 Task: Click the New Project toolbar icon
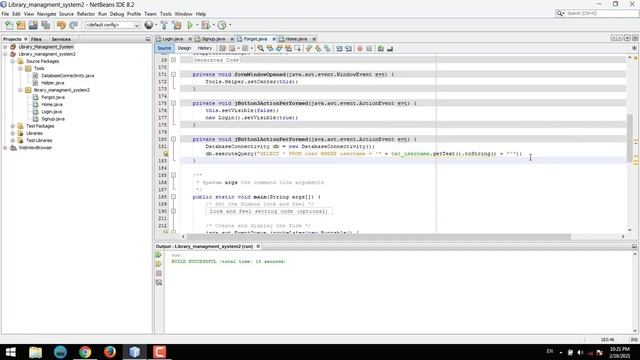[21, 25]
